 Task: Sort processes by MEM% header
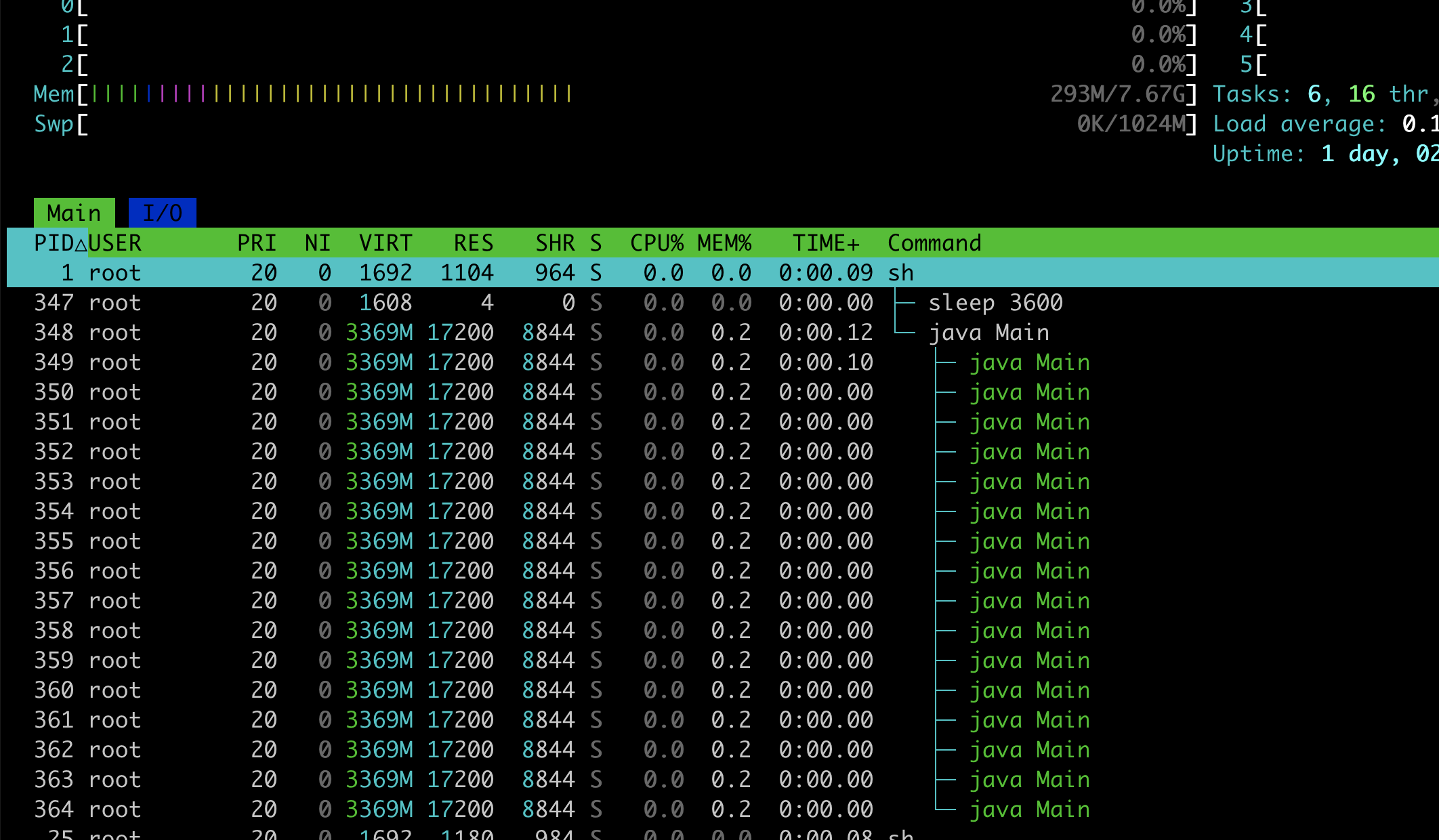click(724, 243)
